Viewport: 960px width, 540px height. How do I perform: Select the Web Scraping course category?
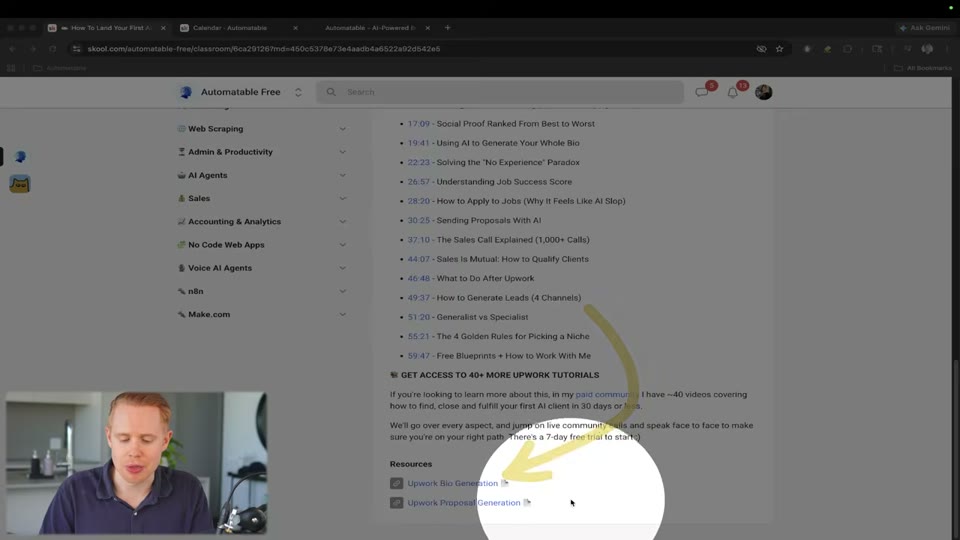pyautogui.click(x=216, y=129)
